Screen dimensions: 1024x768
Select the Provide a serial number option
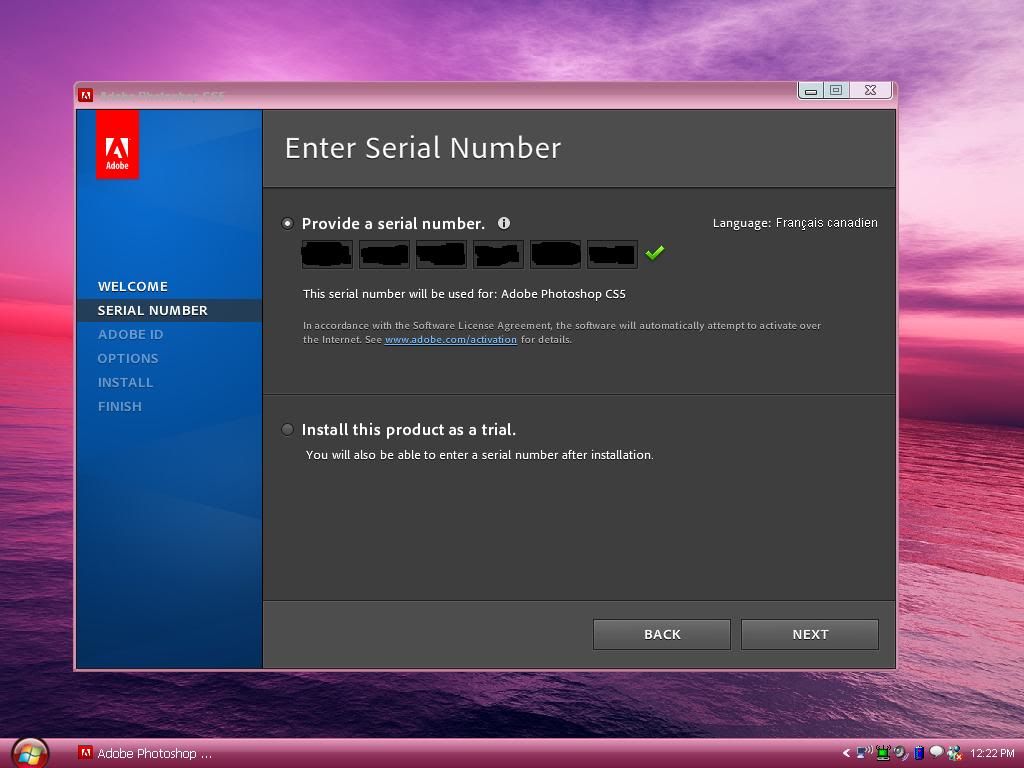[287, 223]
